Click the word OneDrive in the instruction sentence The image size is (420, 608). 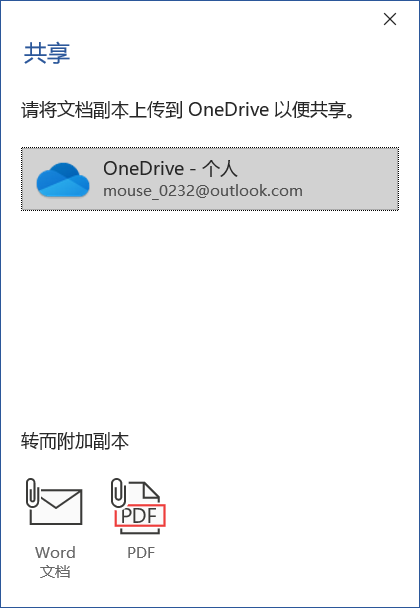(x=228, y=110)
